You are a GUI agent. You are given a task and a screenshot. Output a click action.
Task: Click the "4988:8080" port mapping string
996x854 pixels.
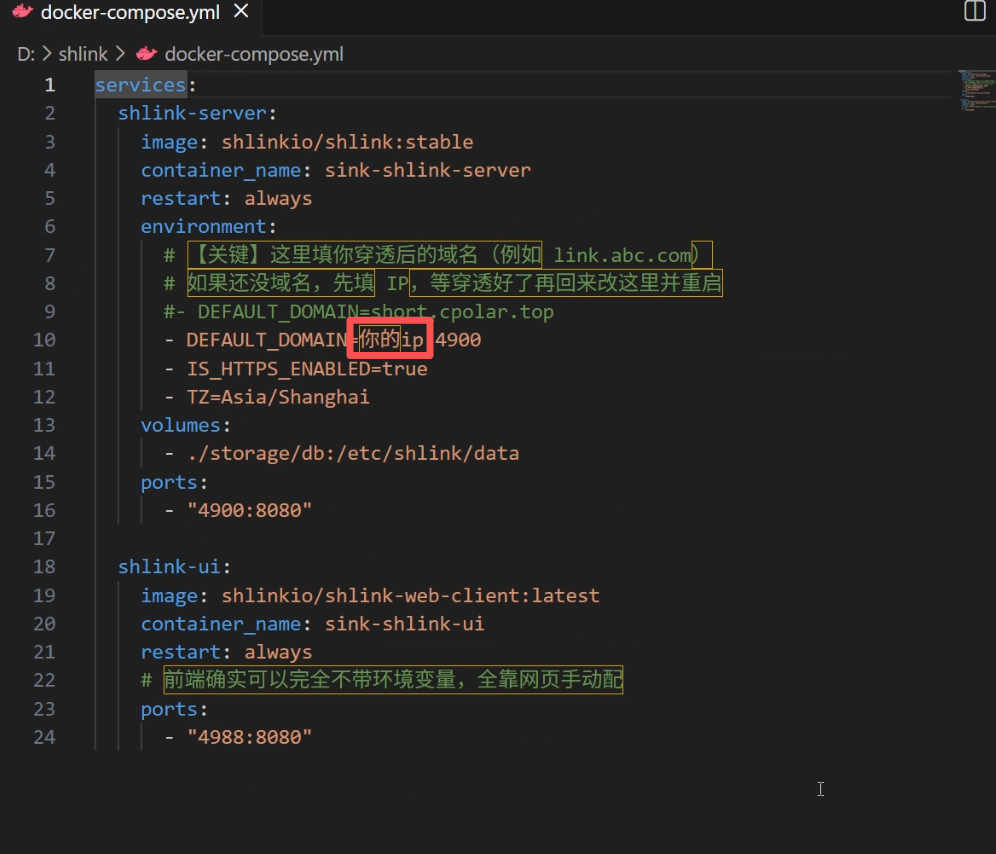coord(249,737)
